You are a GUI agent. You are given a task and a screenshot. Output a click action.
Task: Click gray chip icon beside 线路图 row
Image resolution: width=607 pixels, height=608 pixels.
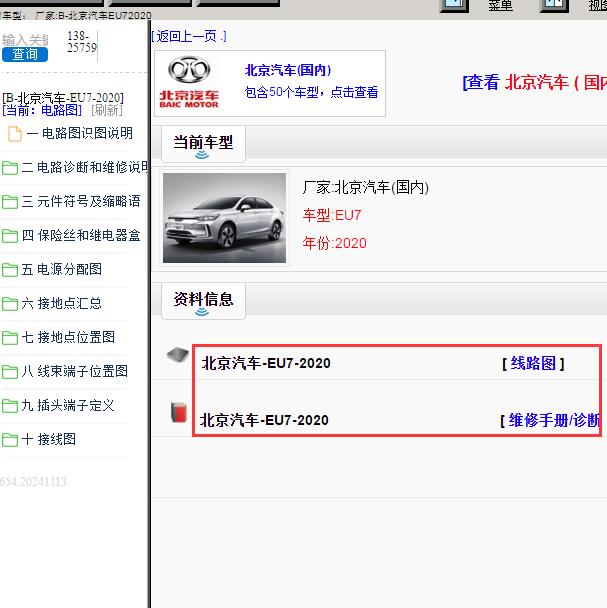point(178,354)
